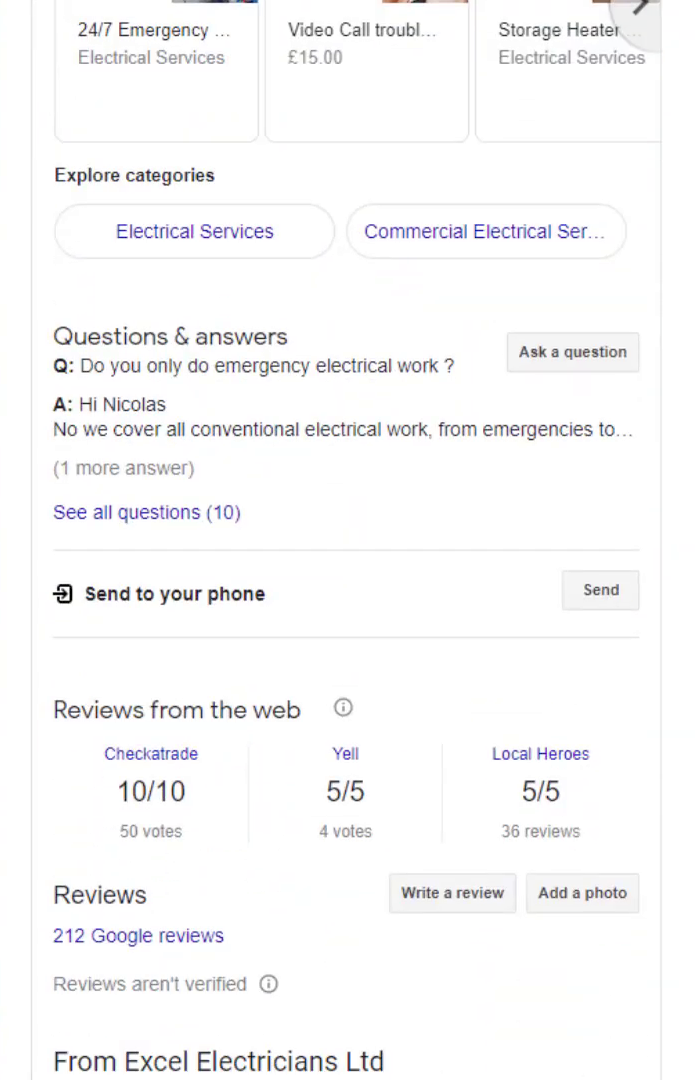Viewport: 695px width, 1080px height.
Task: Open the Yell reviews link
Action: pyautogui.click(x=345, y=754)
